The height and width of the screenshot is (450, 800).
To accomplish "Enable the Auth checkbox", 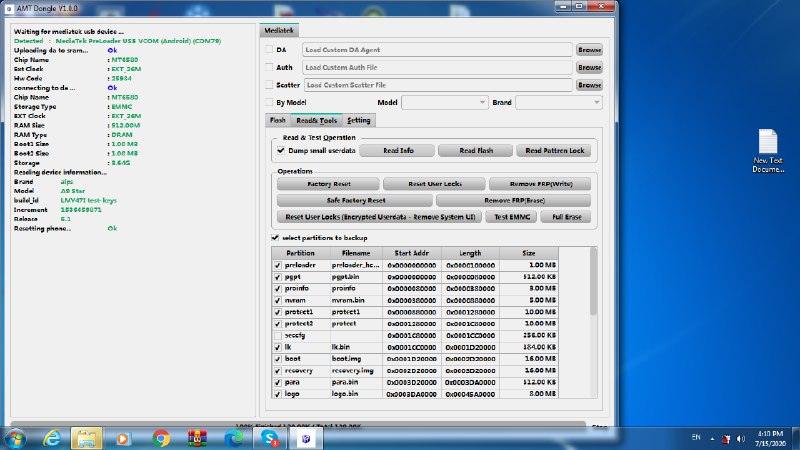I will [x=269, y=67].
